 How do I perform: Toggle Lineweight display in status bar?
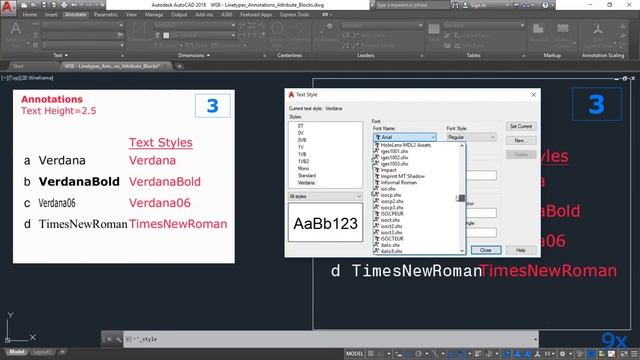pos(478,353)
